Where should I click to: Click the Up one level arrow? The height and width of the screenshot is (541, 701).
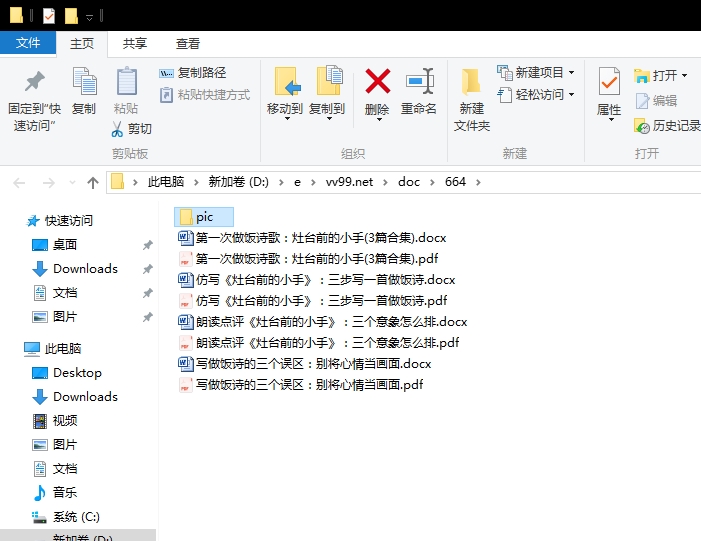point(93,182)
